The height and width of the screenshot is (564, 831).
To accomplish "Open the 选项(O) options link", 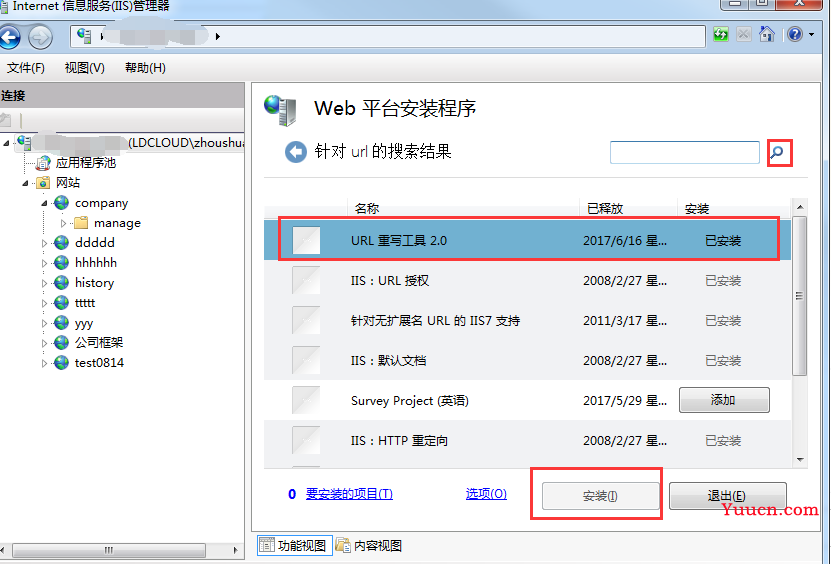I will click(x=486, y=494).
